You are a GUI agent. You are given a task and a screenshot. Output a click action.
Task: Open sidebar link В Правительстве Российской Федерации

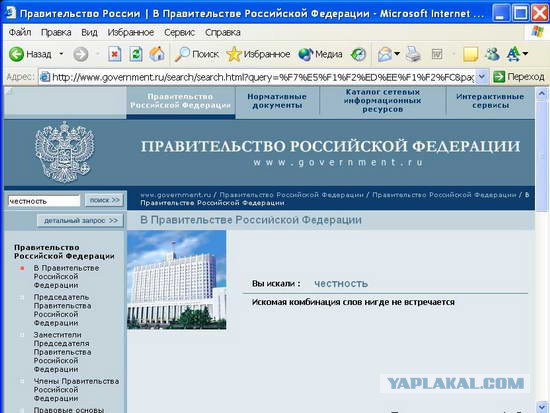pos(66,277)
